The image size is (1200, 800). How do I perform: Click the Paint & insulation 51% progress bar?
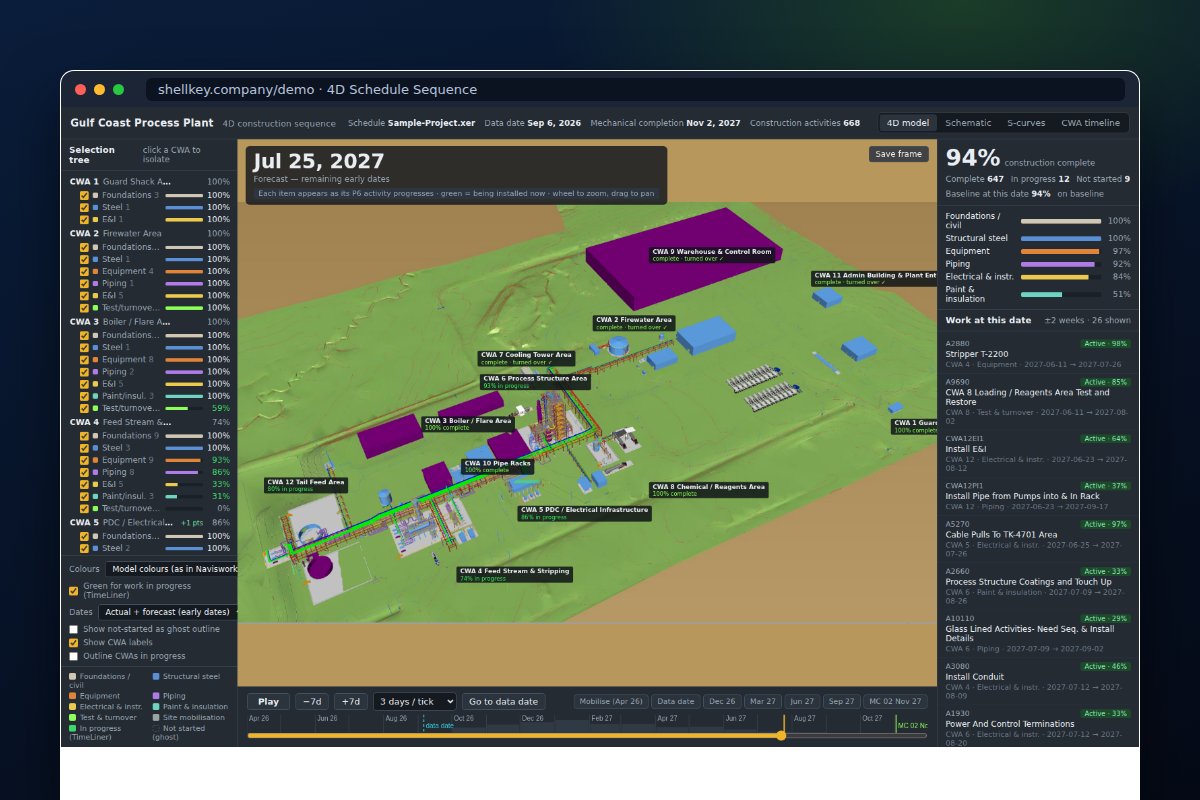[1060, 294]
